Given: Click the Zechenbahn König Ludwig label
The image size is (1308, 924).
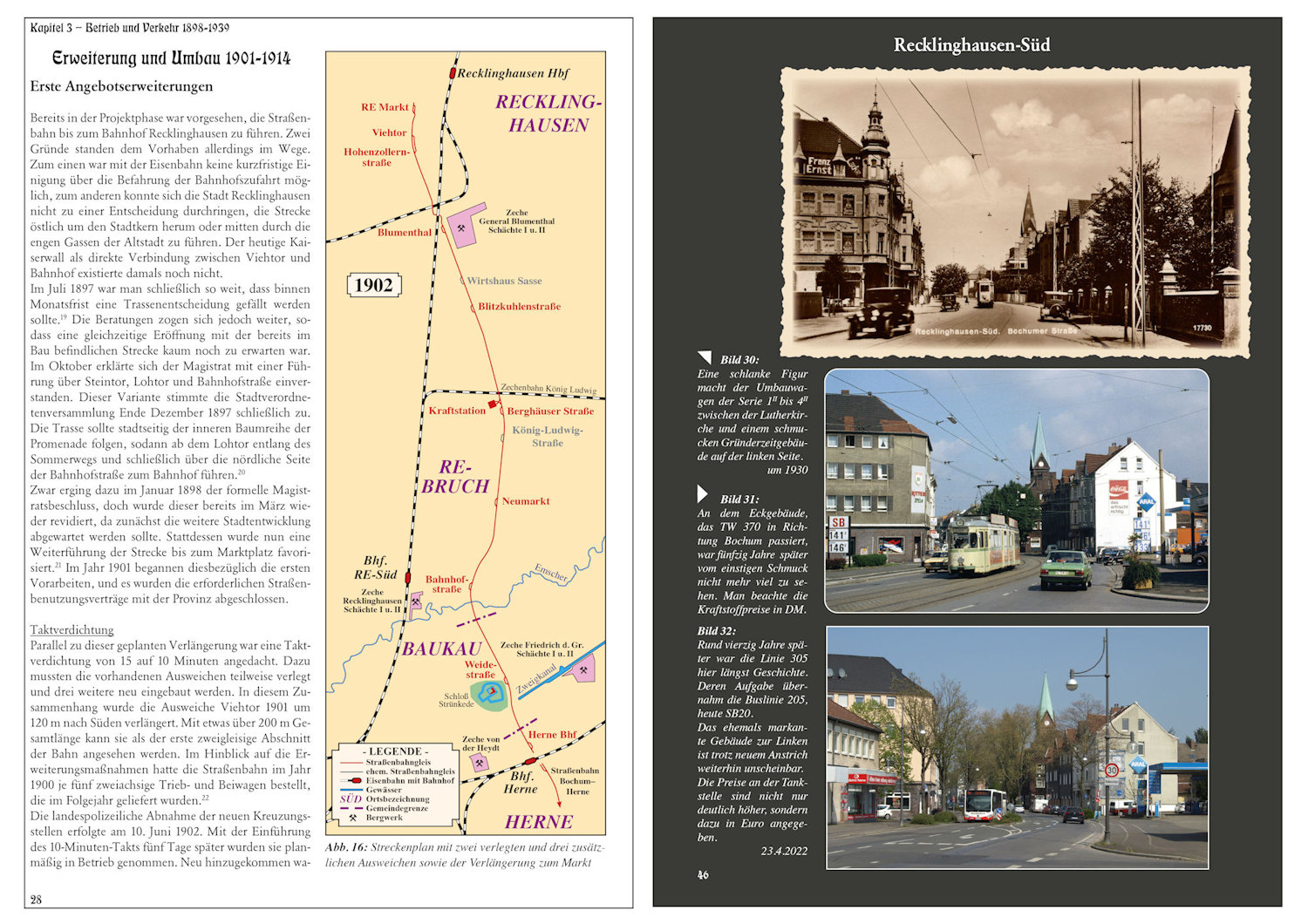Looking at the screenshot, I should [x=548, y=389].
